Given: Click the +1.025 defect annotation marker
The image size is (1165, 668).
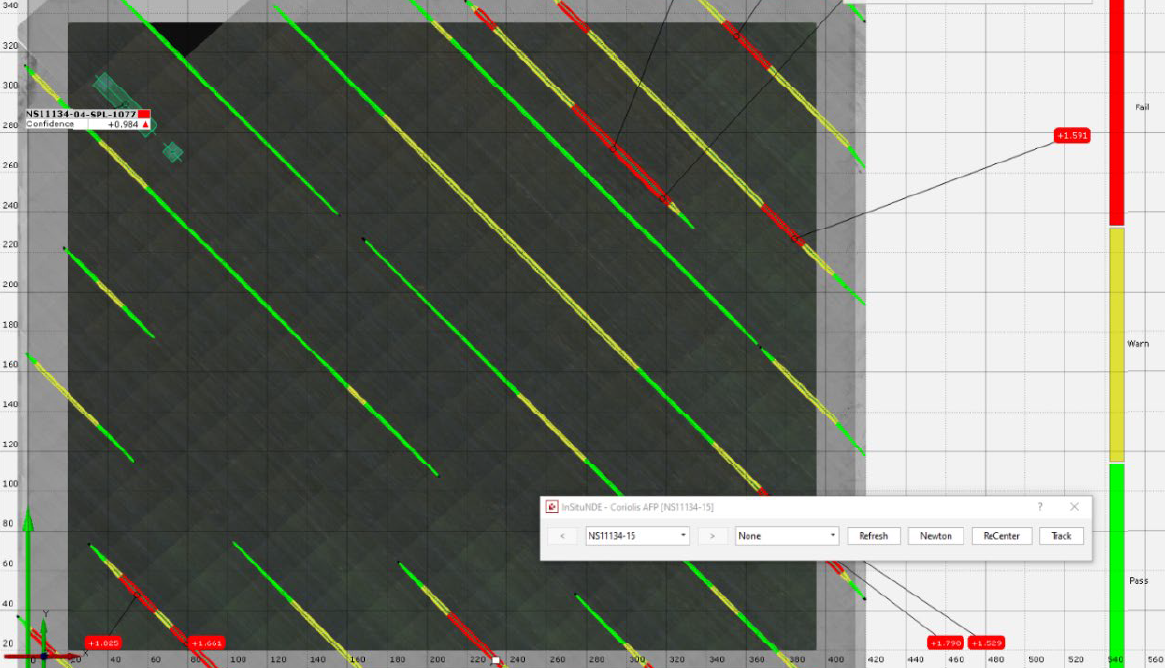Looking at the screenshot, I should 103,642.
